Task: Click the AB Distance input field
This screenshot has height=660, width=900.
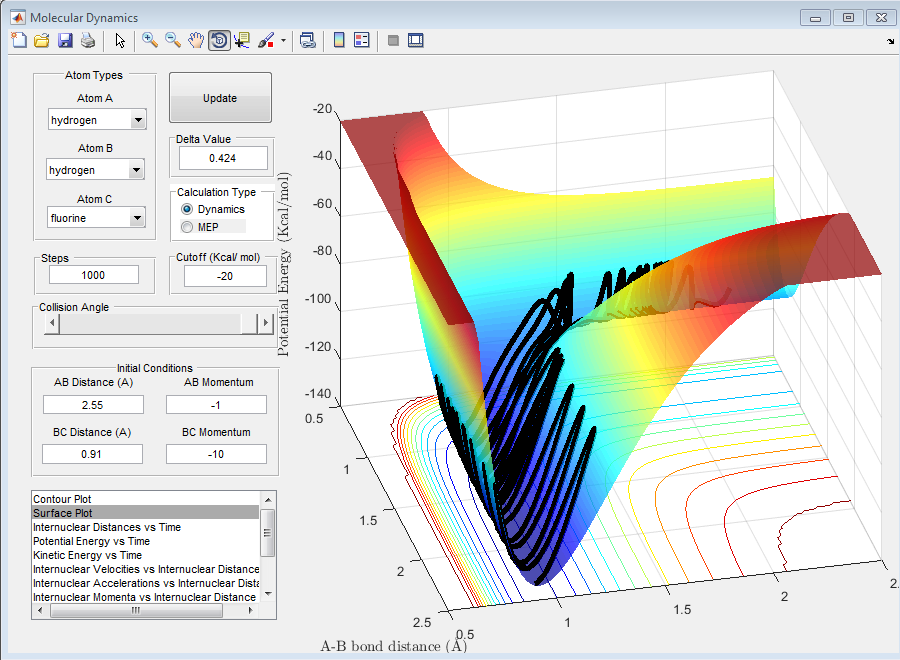Action: [x=93, y=404]
